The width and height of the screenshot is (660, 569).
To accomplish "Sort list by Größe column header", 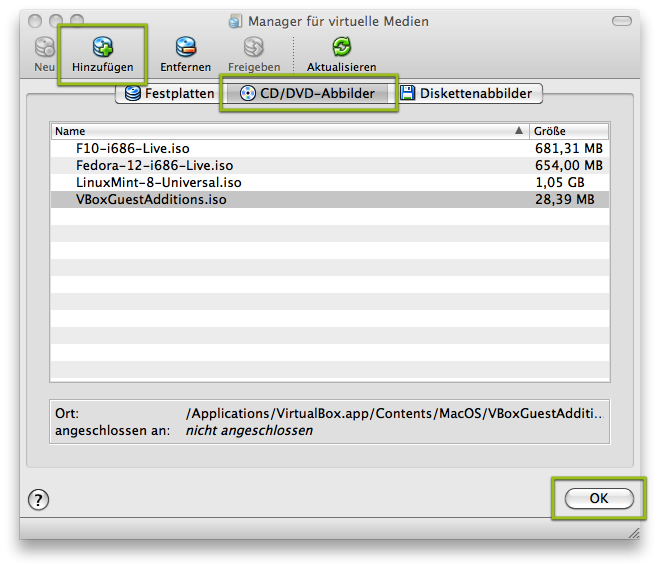I will [x=569, y=131].
